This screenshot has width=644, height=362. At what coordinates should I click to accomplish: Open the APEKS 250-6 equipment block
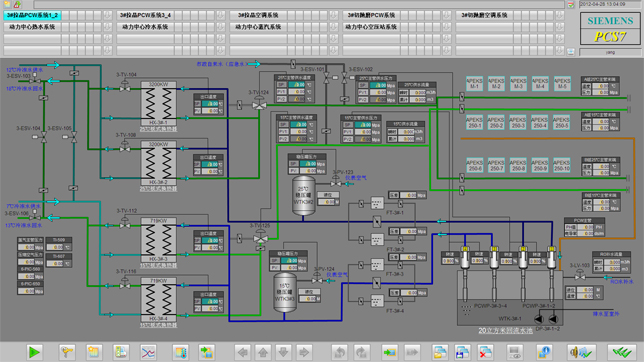tap(474, 165)
